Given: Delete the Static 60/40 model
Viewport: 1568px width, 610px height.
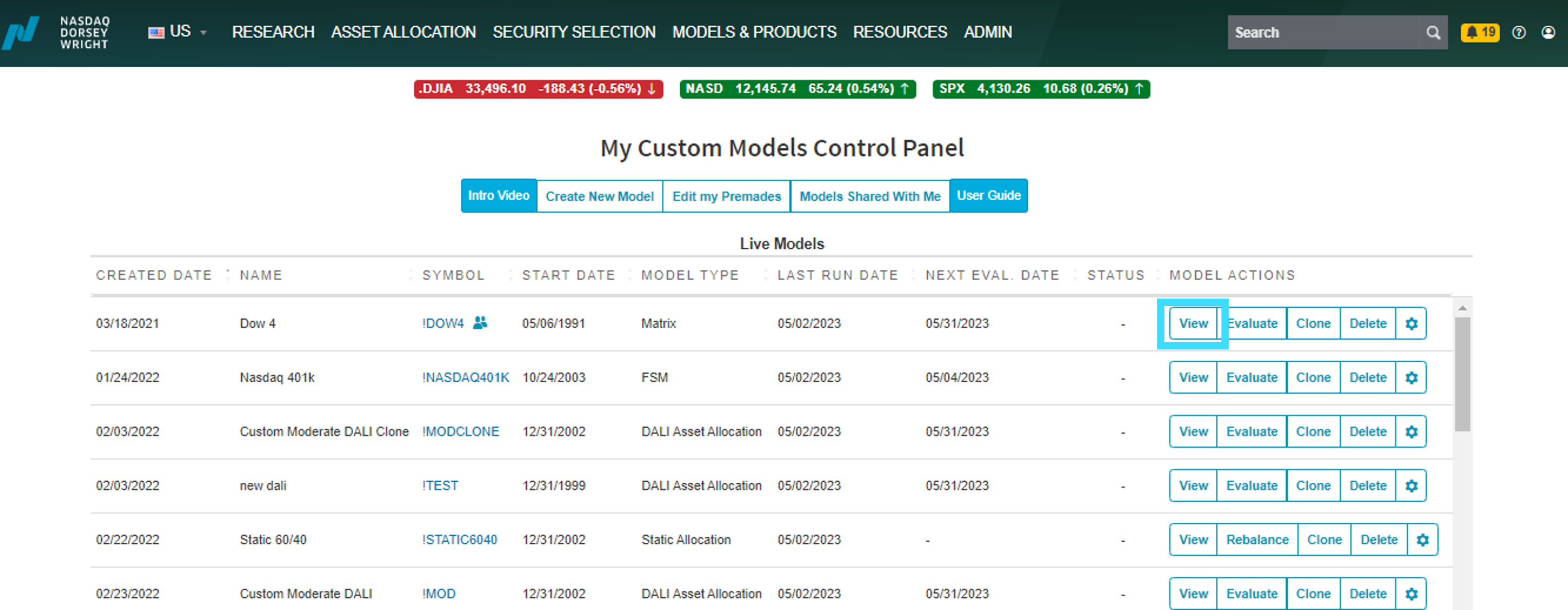Looking at the screenshot, I should click(x=1379, y=540).
